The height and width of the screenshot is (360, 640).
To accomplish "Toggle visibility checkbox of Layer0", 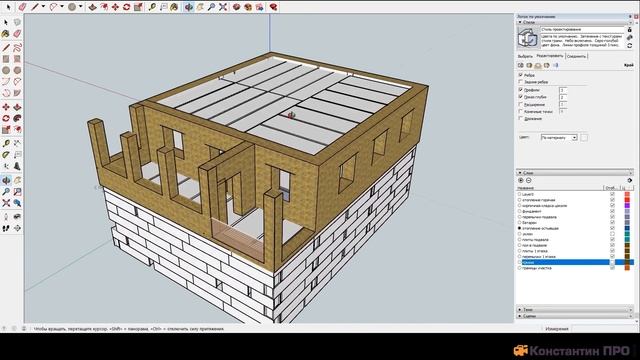I will 612,194.
